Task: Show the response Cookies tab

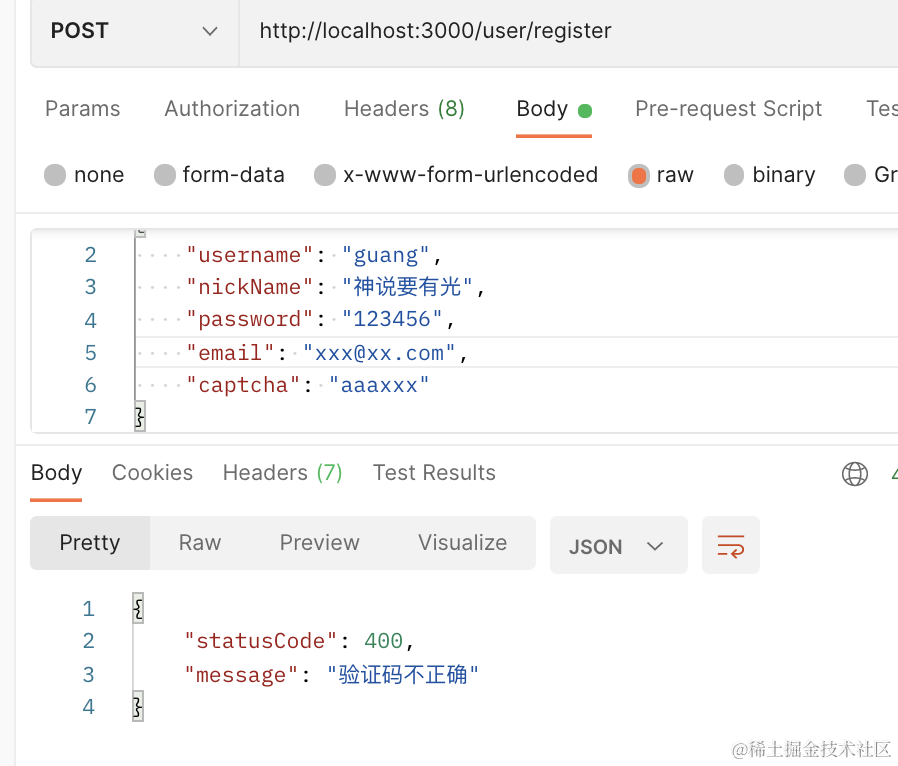Action: click(x=152, y=473)
